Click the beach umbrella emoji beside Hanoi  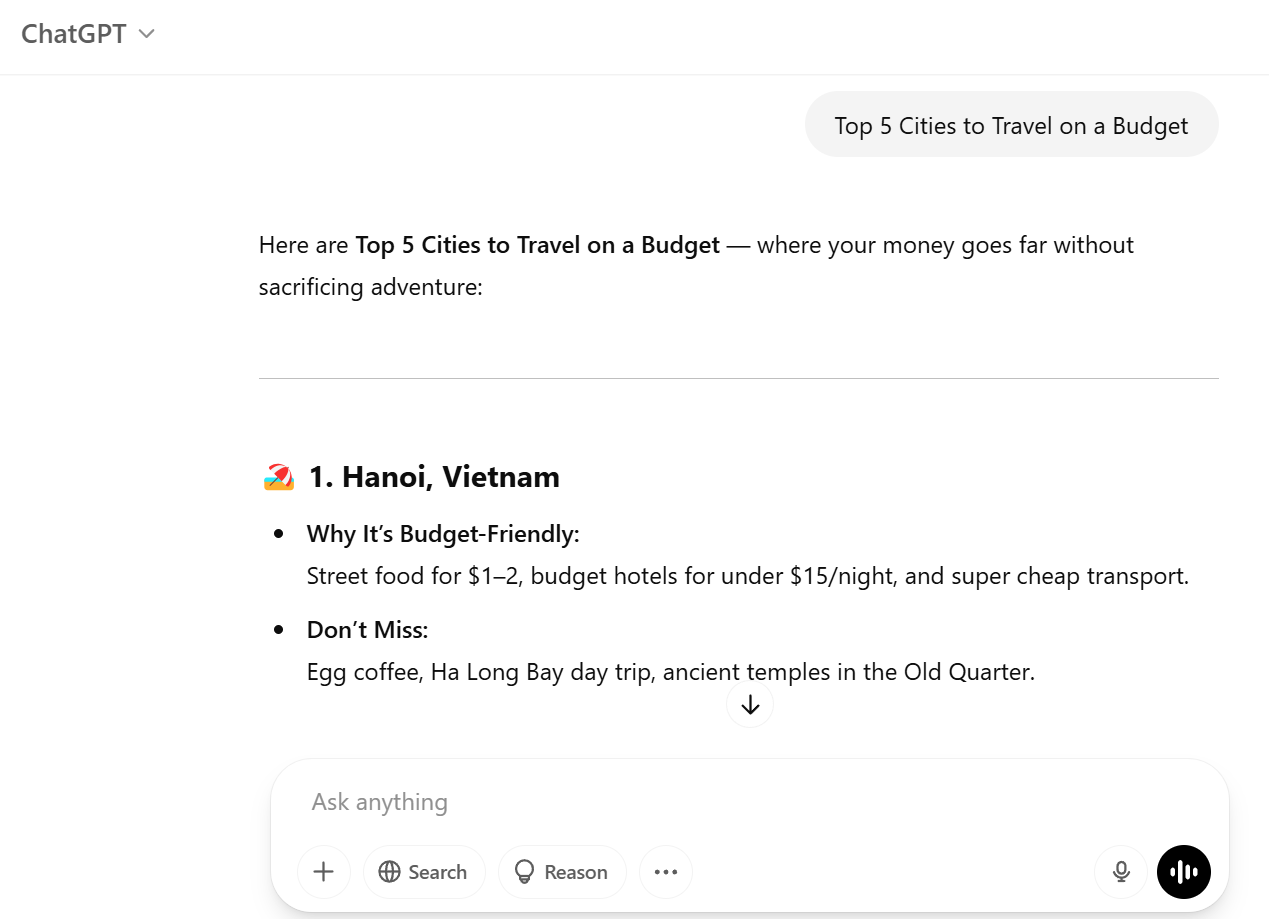[279, 477]
